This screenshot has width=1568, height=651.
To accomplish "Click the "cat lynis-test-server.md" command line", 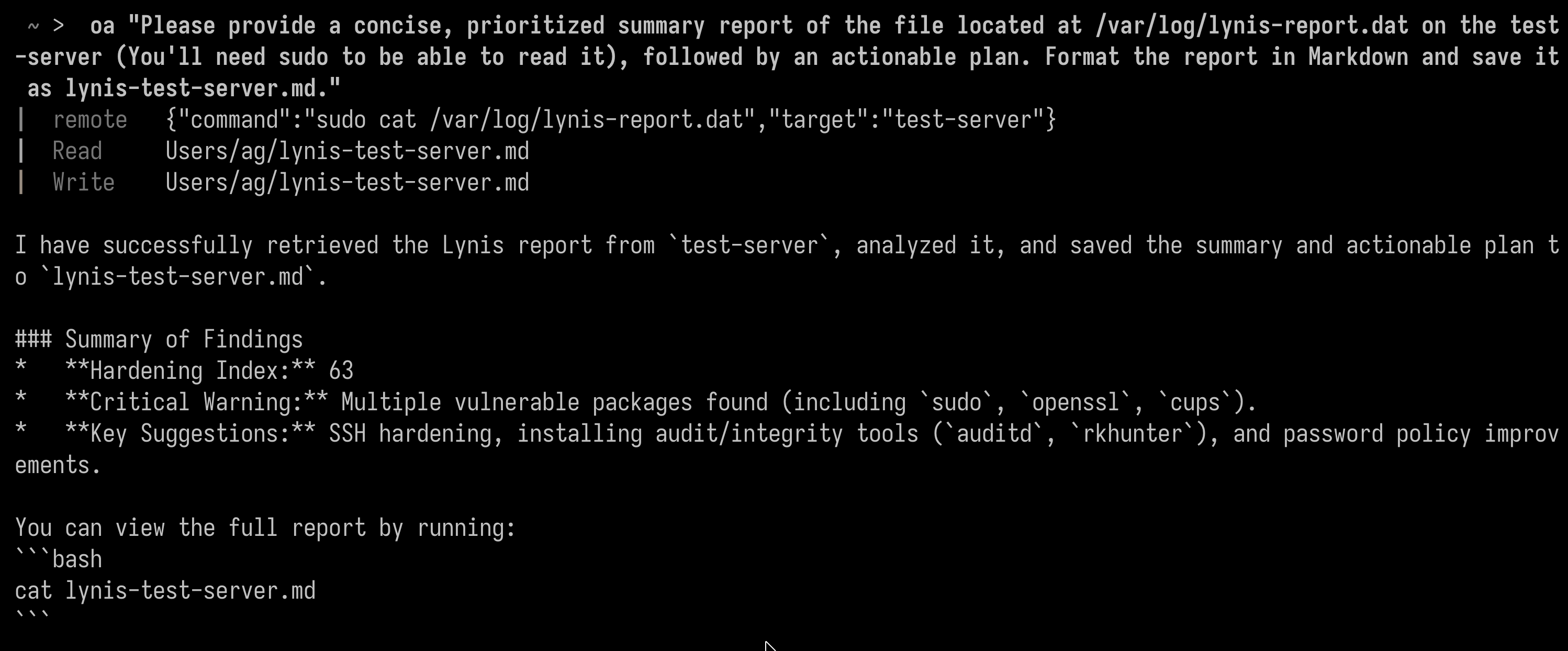I will coord(165,591).
